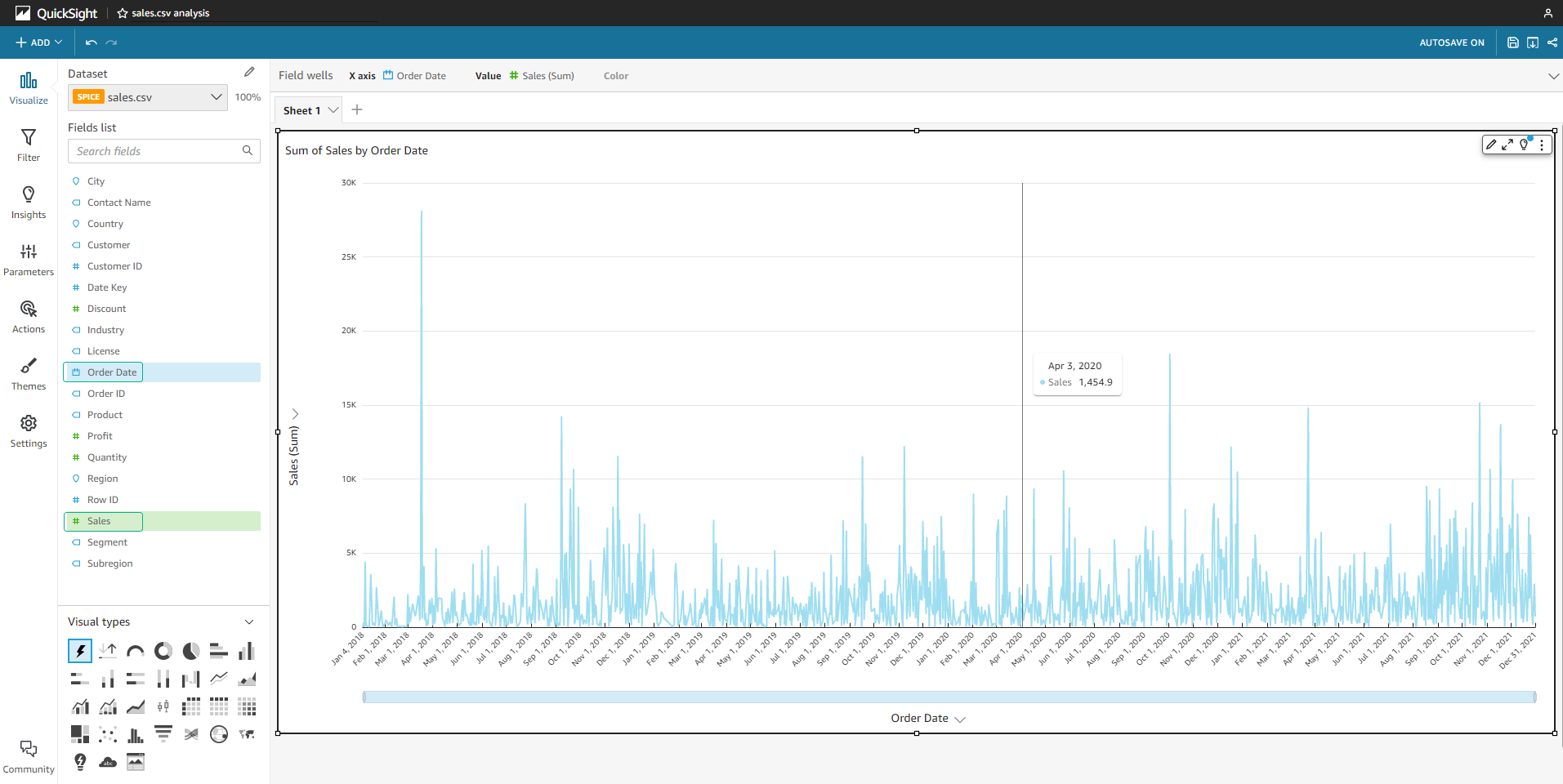
Task: Click the Sales (Sum) value well
Action: 542,76
